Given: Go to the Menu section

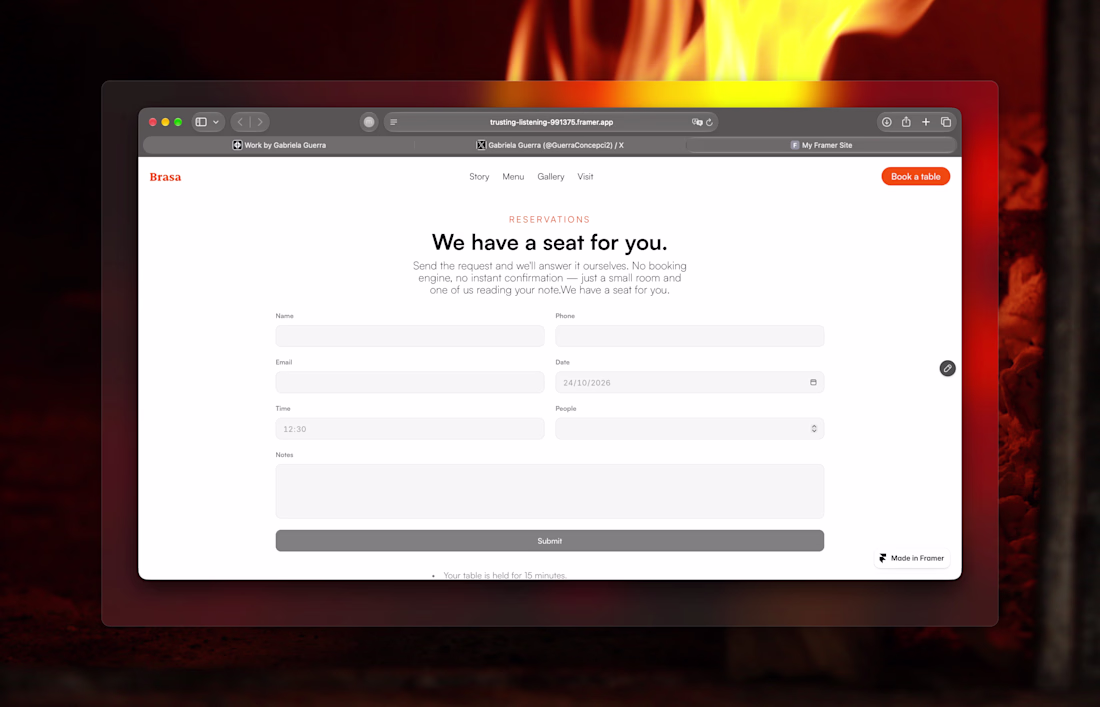Looking at the screenshot, I should tap(513, 177).
